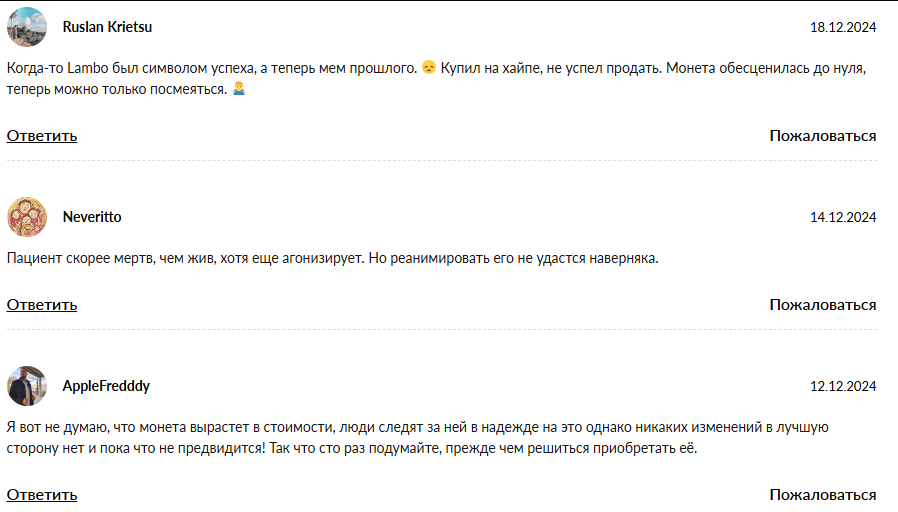The height and width of the screenshot is (512, 898).
Task: Click the date 18.12.2024
Action: click(843, 27)
